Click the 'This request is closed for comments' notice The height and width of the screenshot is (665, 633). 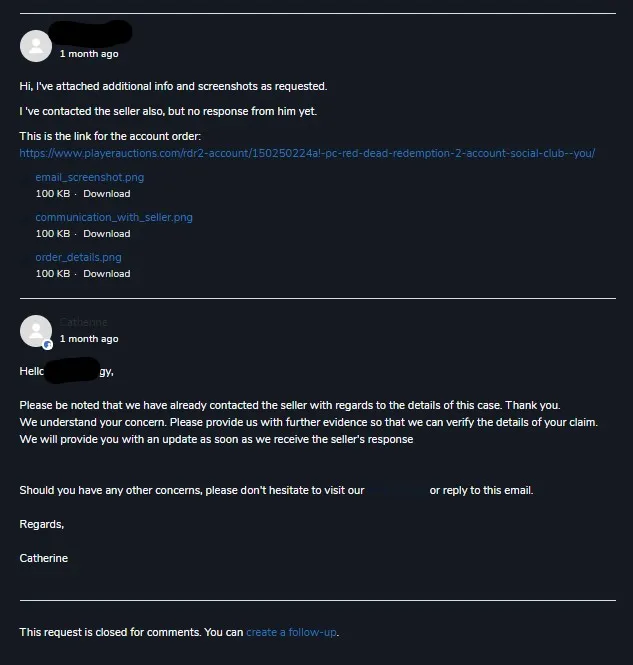[x=130, y=632]
